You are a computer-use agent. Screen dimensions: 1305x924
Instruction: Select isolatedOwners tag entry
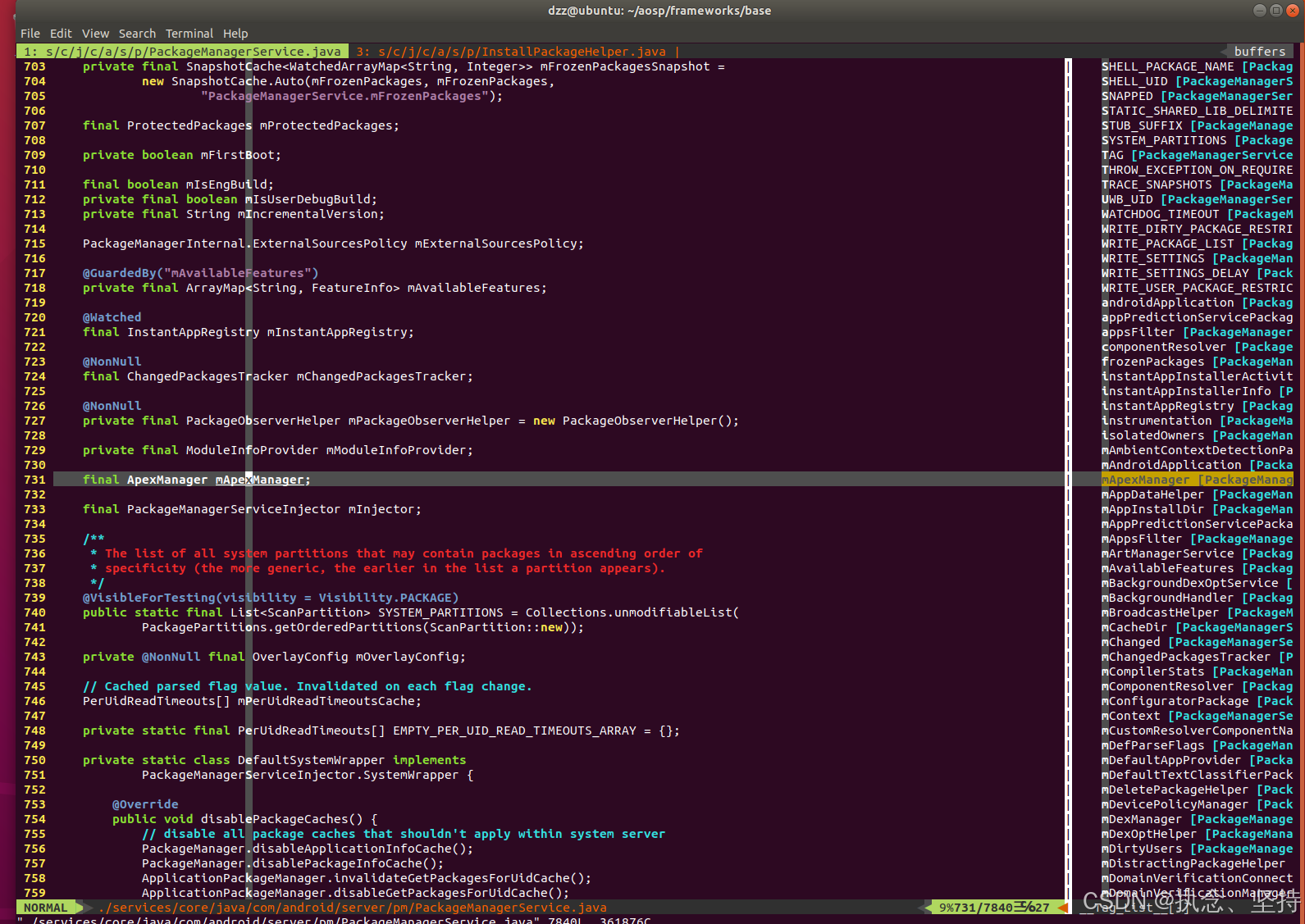(x=1197, y=435)
